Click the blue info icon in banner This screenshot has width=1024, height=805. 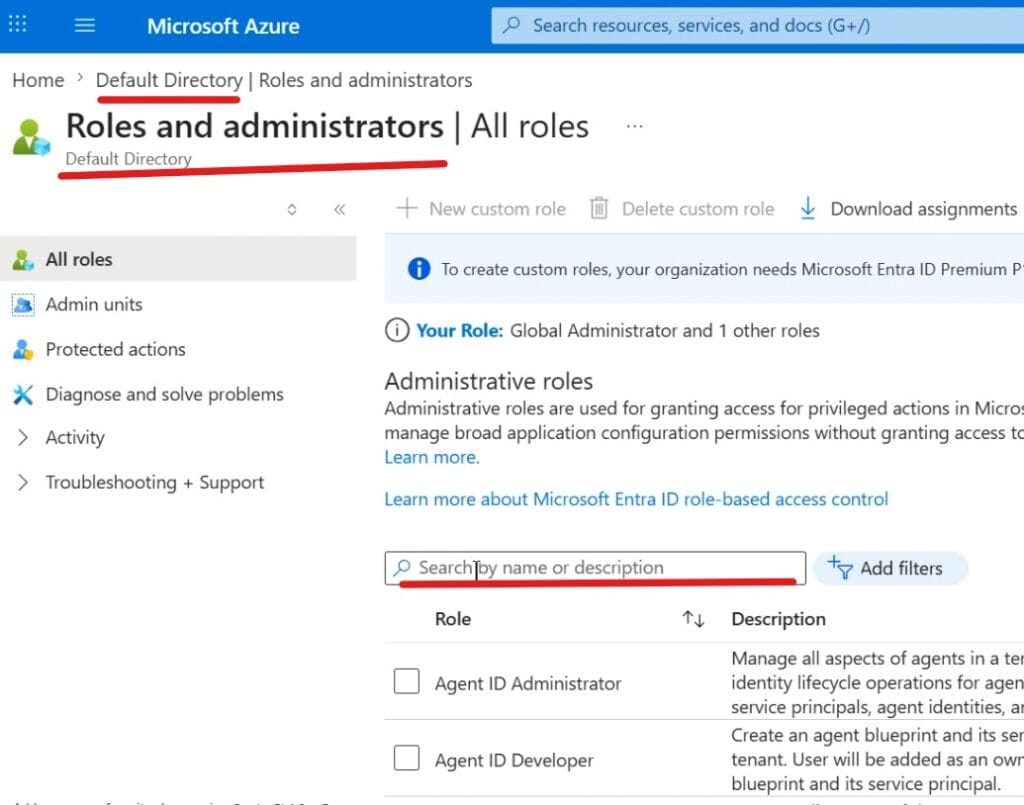[419, 268]
